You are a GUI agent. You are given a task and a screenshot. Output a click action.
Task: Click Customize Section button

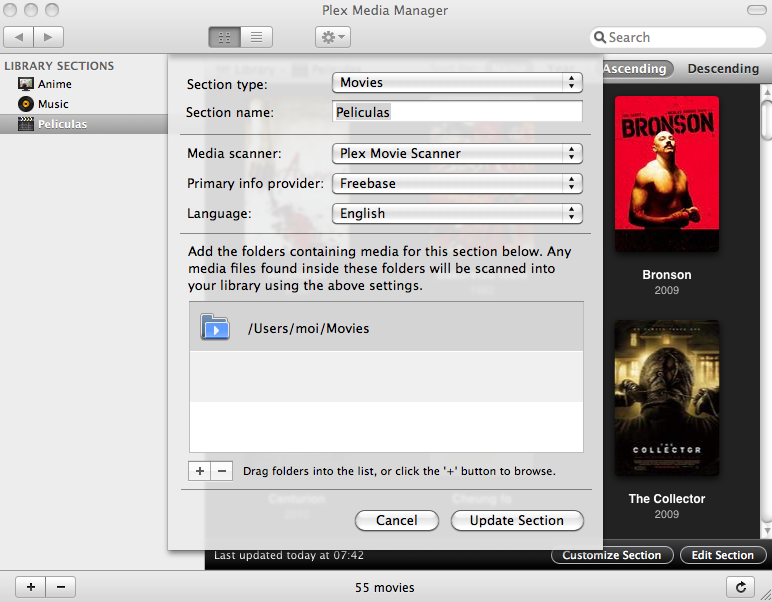(x=612, y=555)
